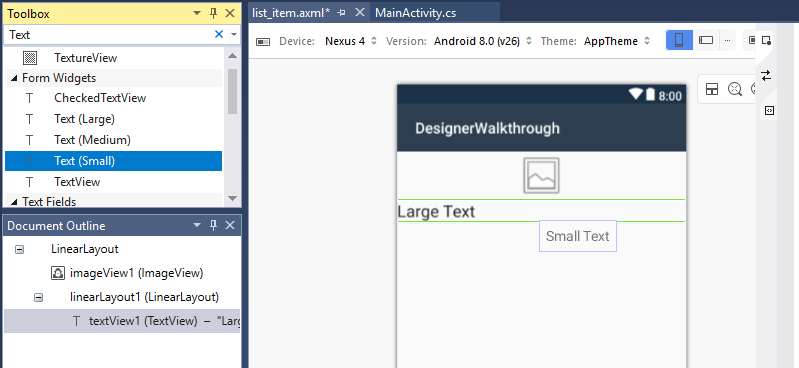Collapse linearLayout1 node in outline
Image resolution: width=799 pixels, height=368 pixels.
pos(38,297)
